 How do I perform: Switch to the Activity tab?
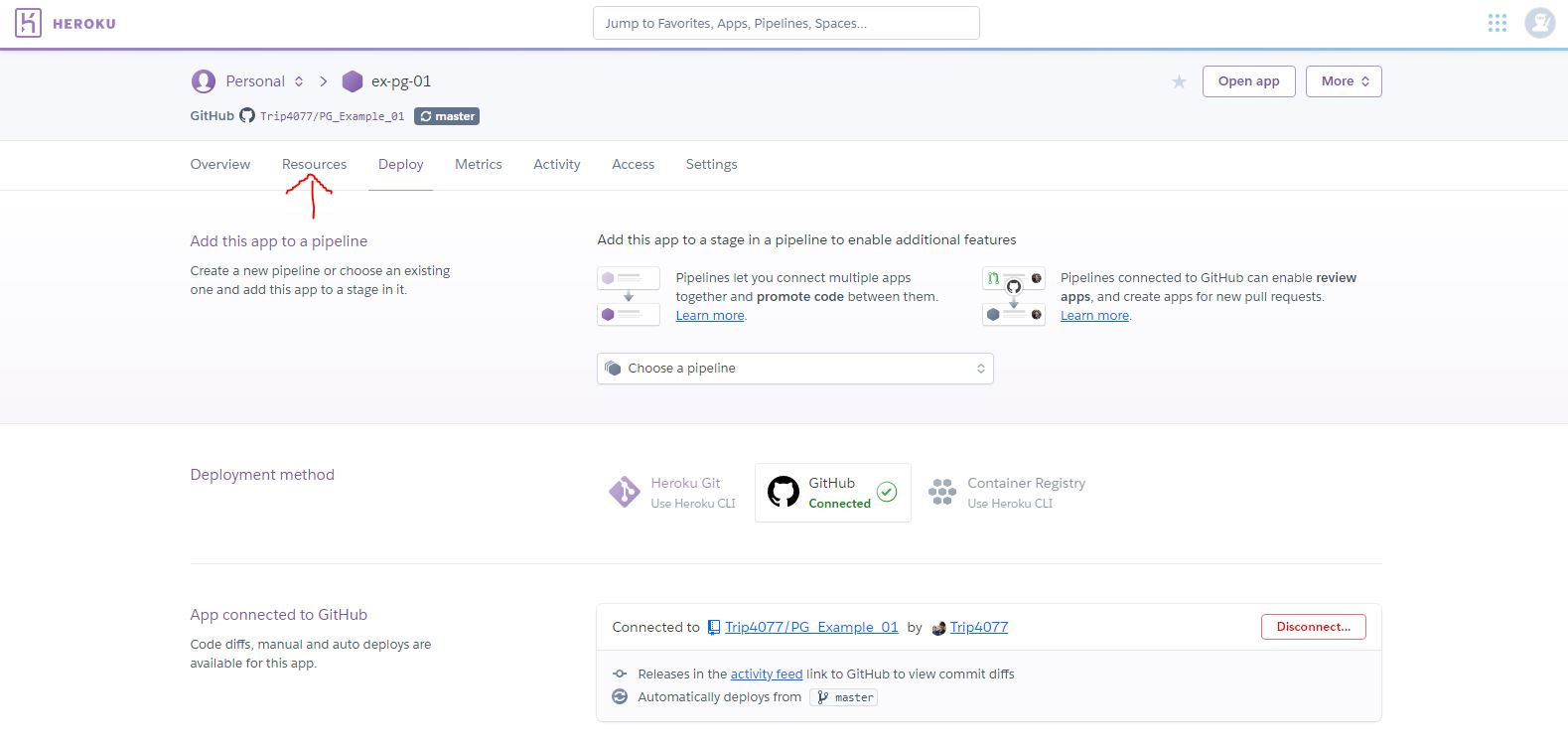[557, 165]
